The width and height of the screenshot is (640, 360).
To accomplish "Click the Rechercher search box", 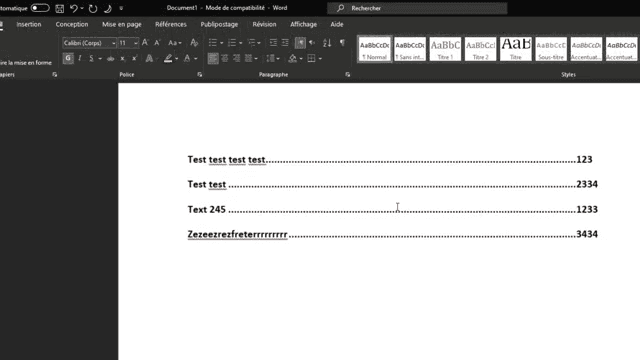I will point(417,8).
